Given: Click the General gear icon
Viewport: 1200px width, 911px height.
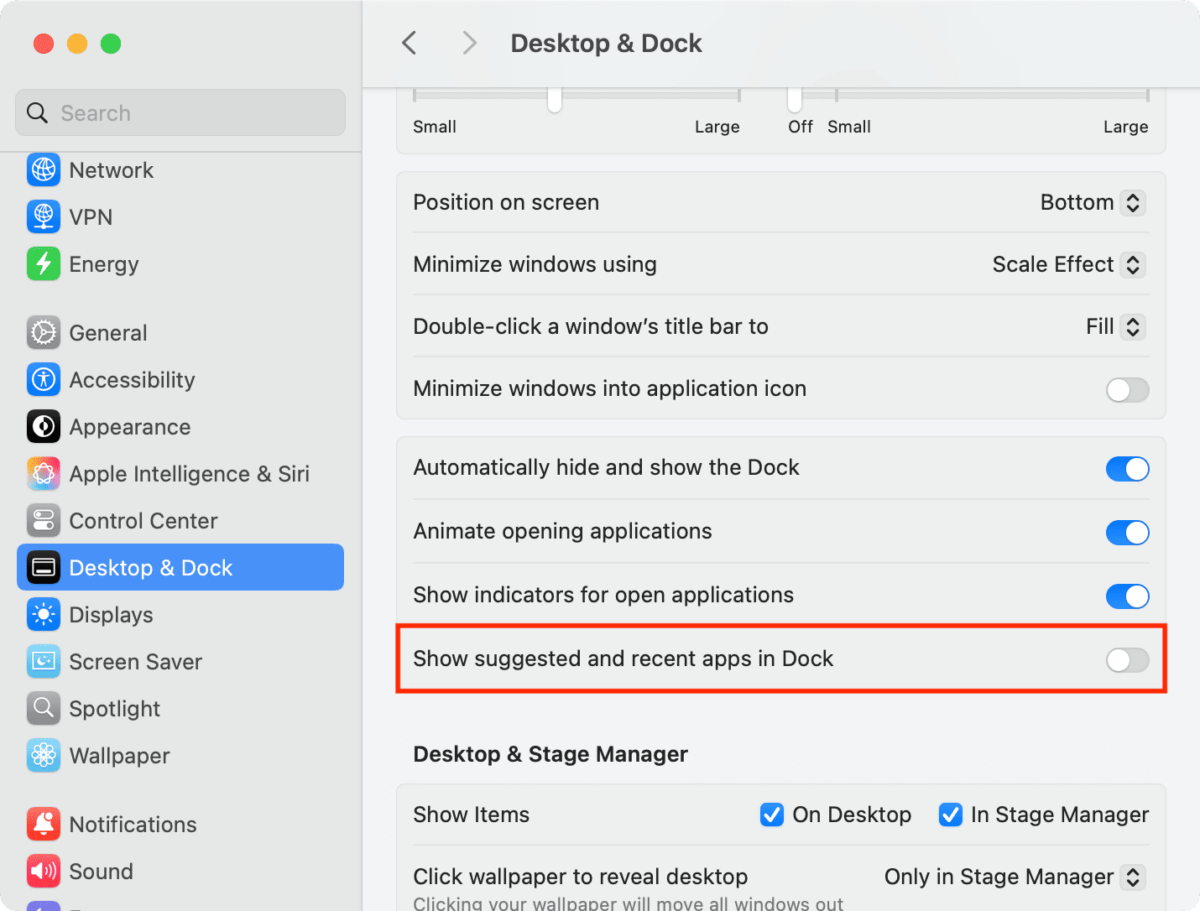Looking at the screenshot, I should (43, 333).
